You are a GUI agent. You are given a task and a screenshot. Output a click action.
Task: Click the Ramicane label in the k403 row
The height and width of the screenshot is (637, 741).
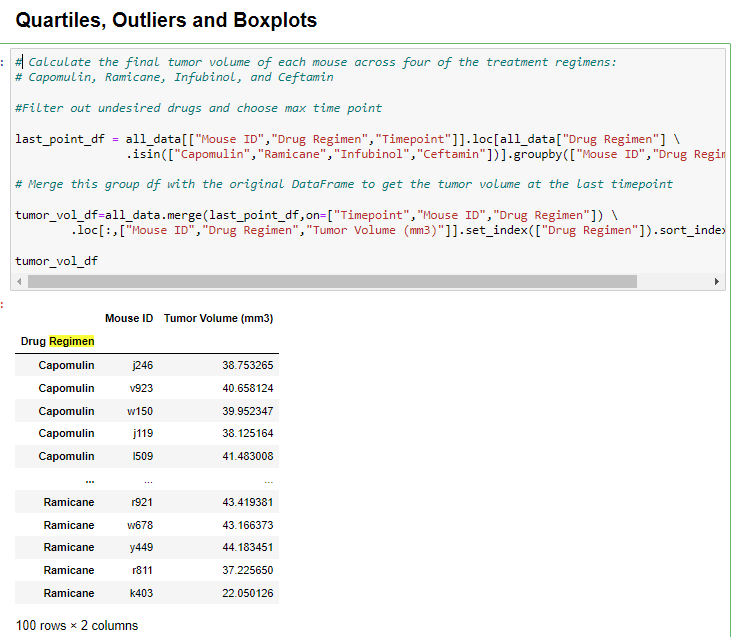(x=69, y=593)
